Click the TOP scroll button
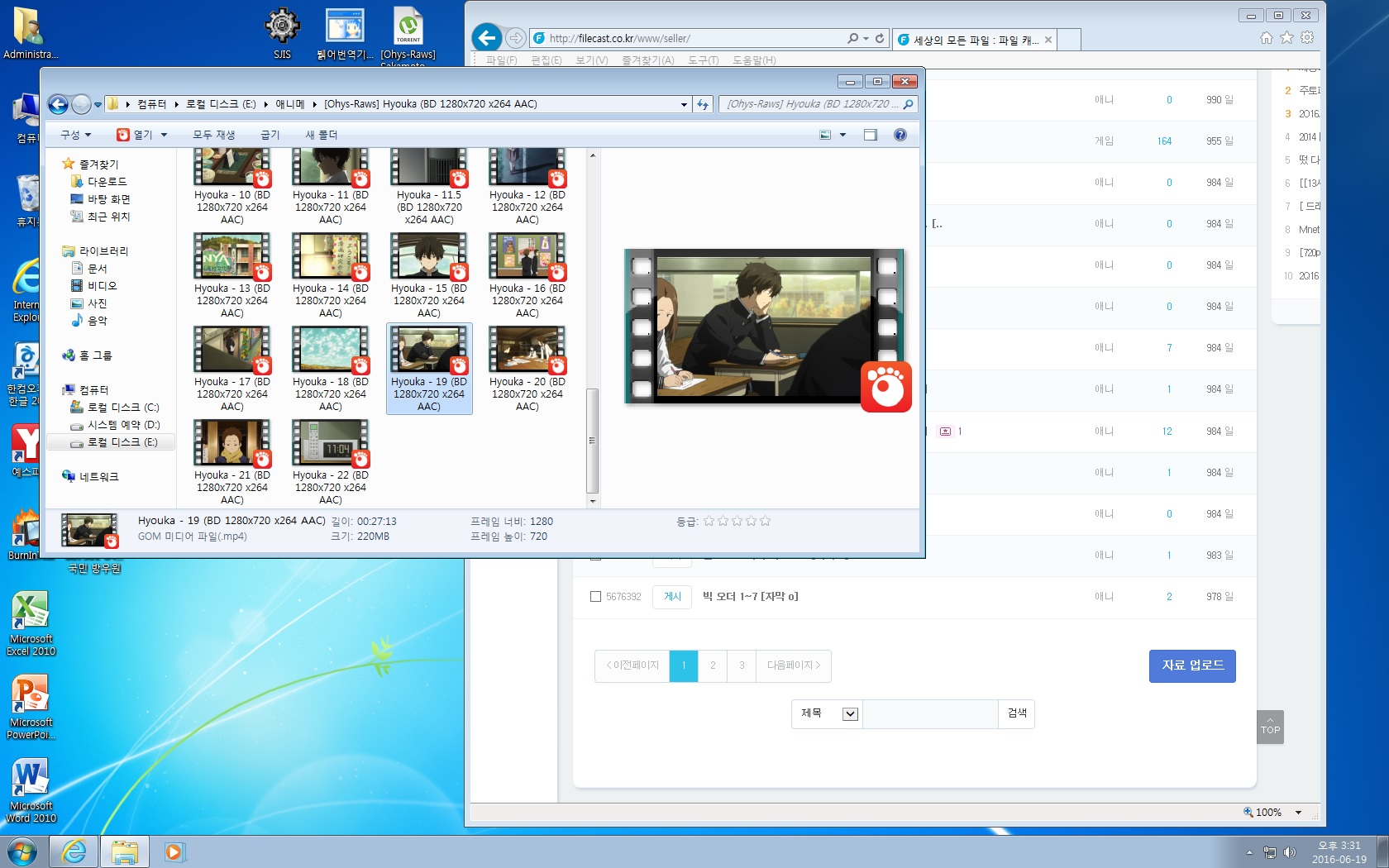This screenshot has width=1389, height=868. [1271, 727]
